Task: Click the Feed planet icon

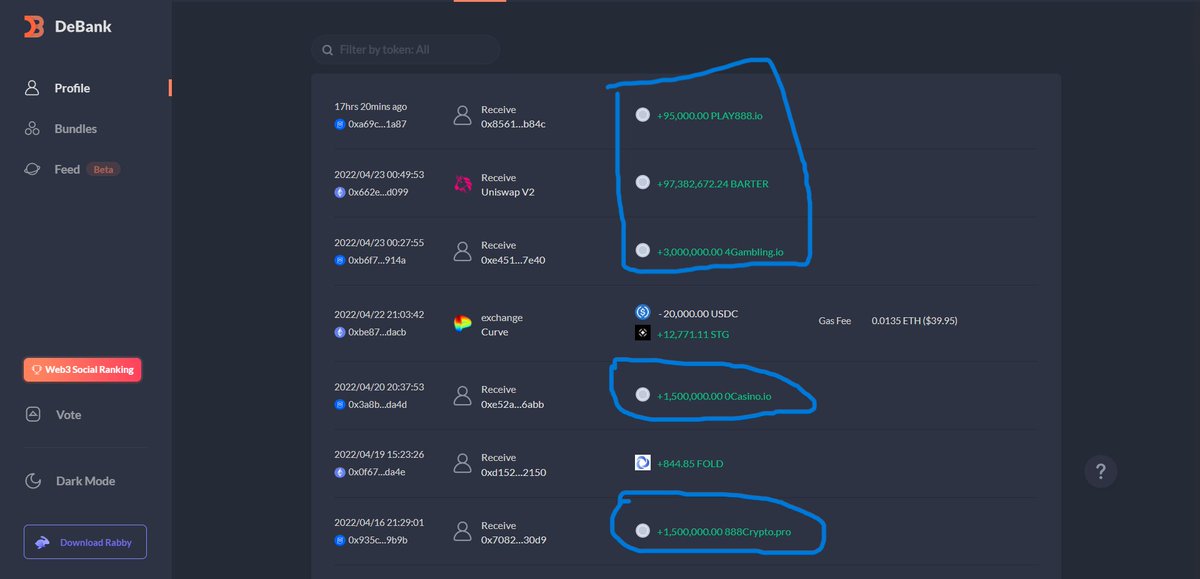Action: pyautogui.click(x=33, y=169)
